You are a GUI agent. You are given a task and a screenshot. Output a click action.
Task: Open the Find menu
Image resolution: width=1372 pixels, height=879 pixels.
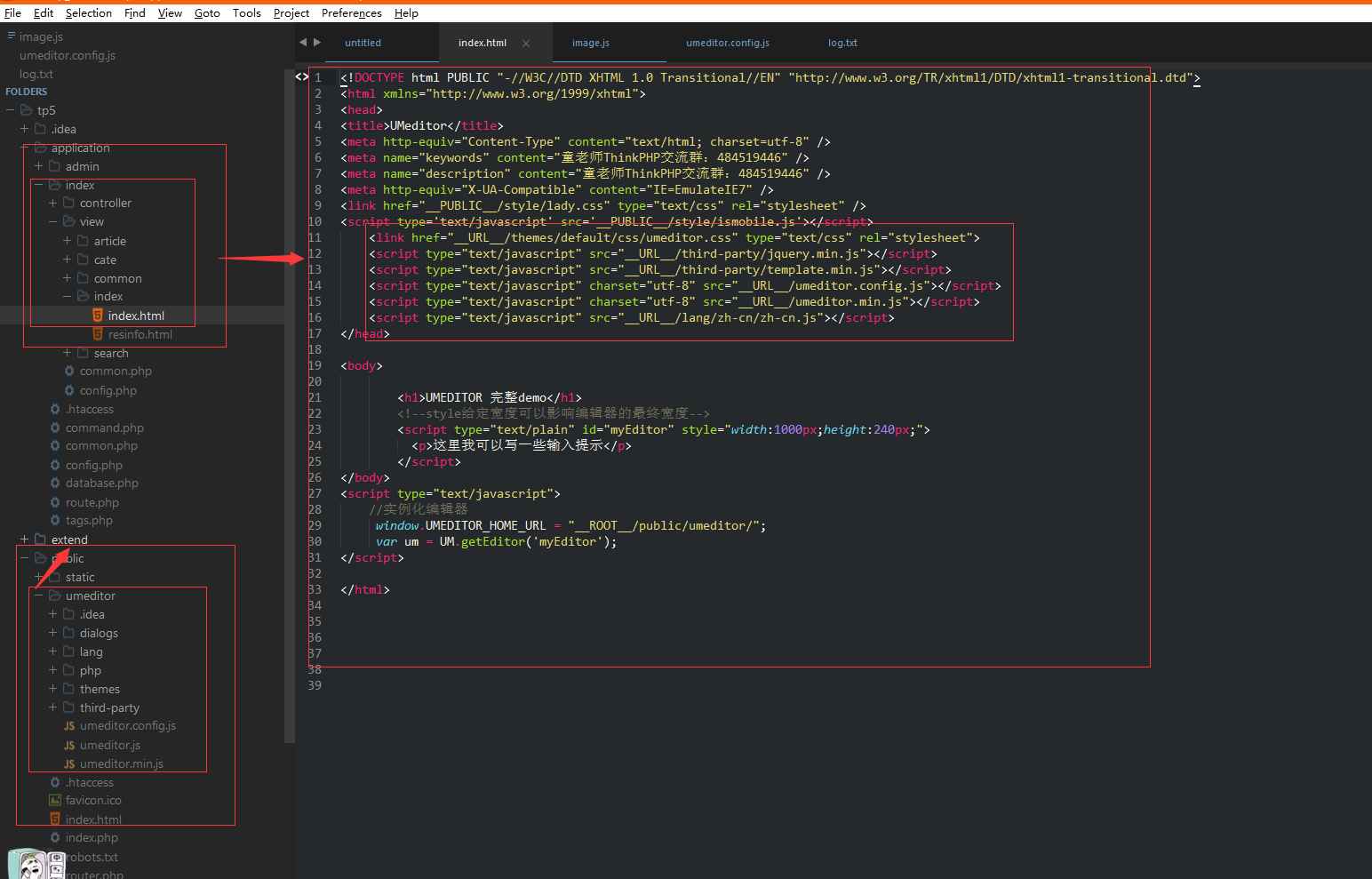coord(135,13)
